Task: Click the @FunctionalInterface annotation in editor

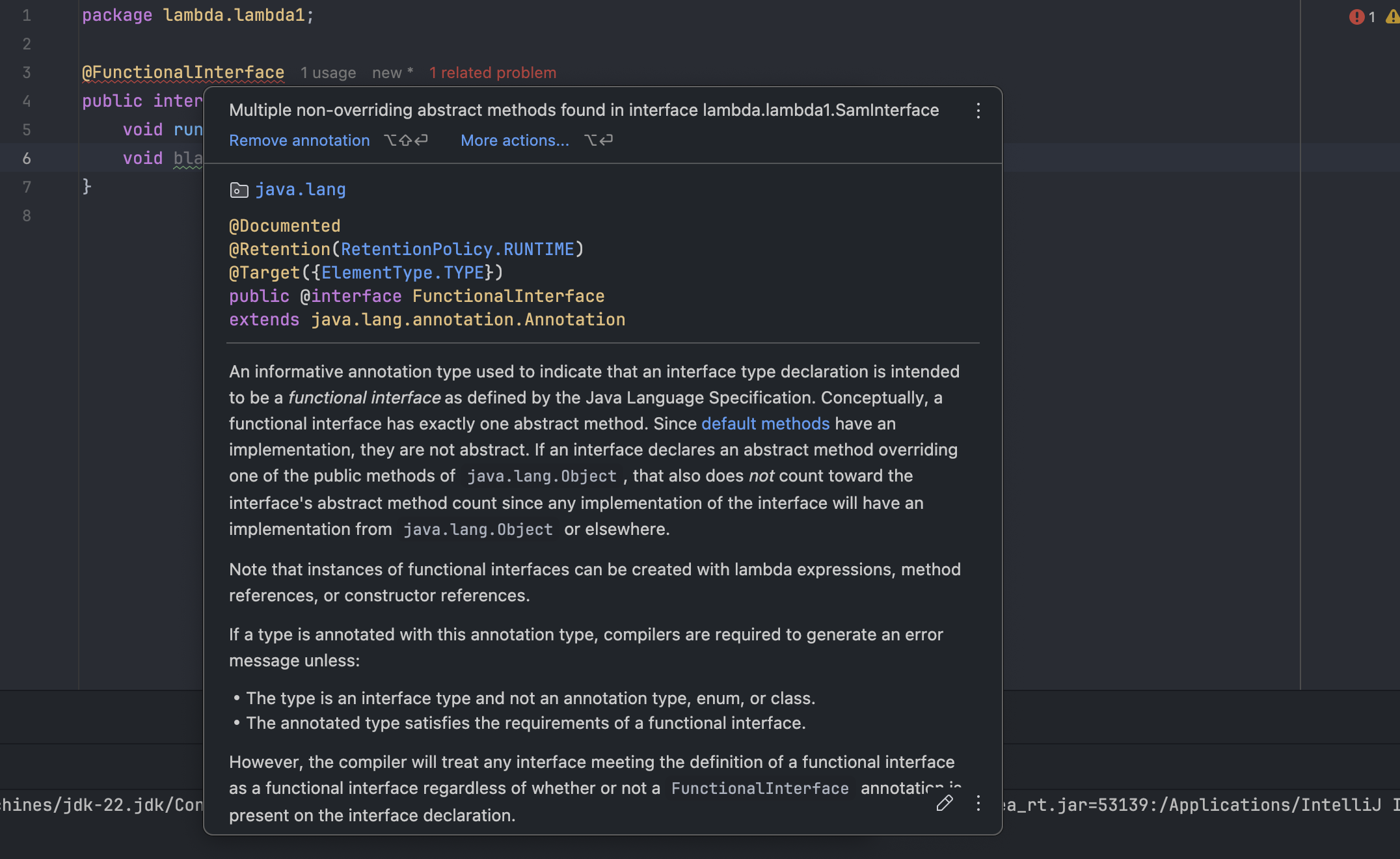Action: tap(183, 72)
